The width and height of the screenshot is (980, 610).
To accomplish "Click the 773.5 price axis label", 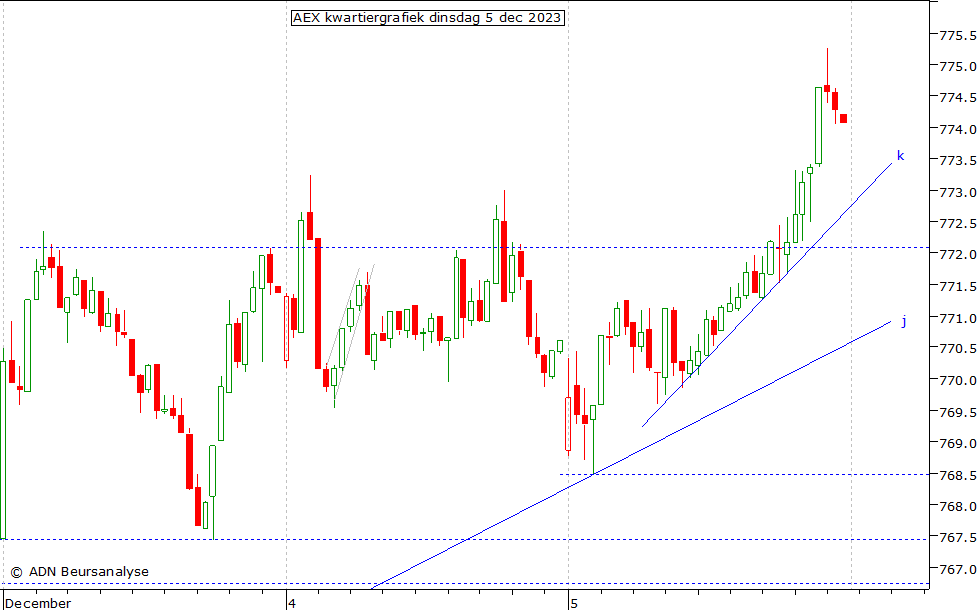I will (x=958, y=161).
